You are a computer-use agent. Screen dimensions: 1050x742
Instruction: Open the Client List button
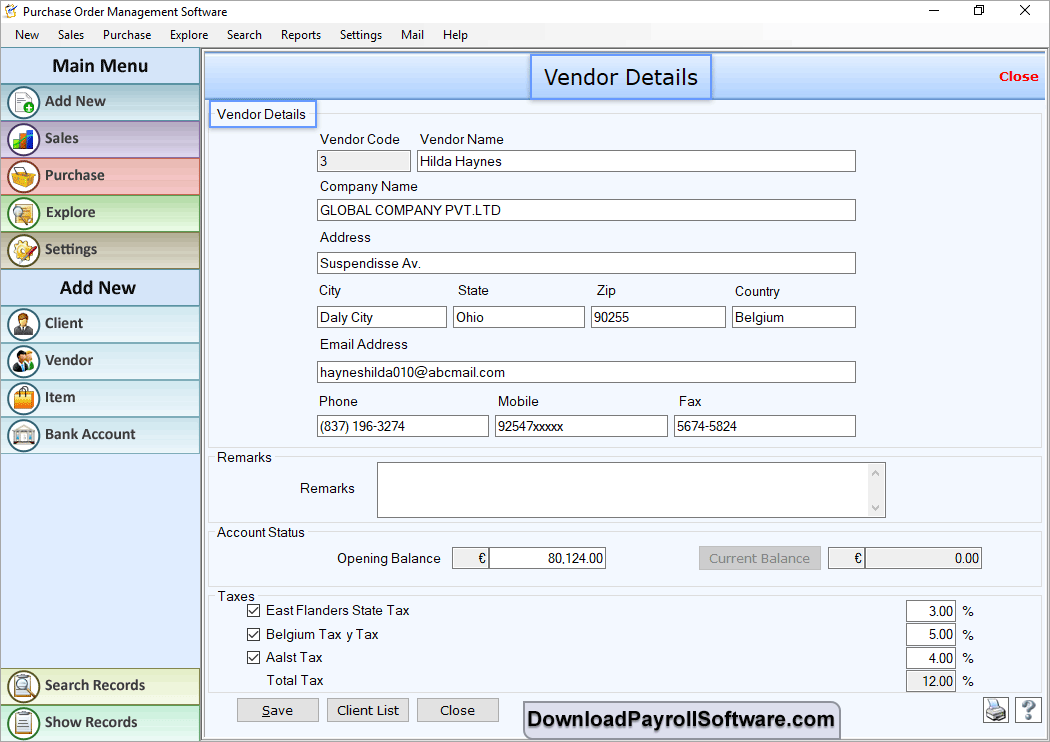pyautogui.click(x=368, y=710)
